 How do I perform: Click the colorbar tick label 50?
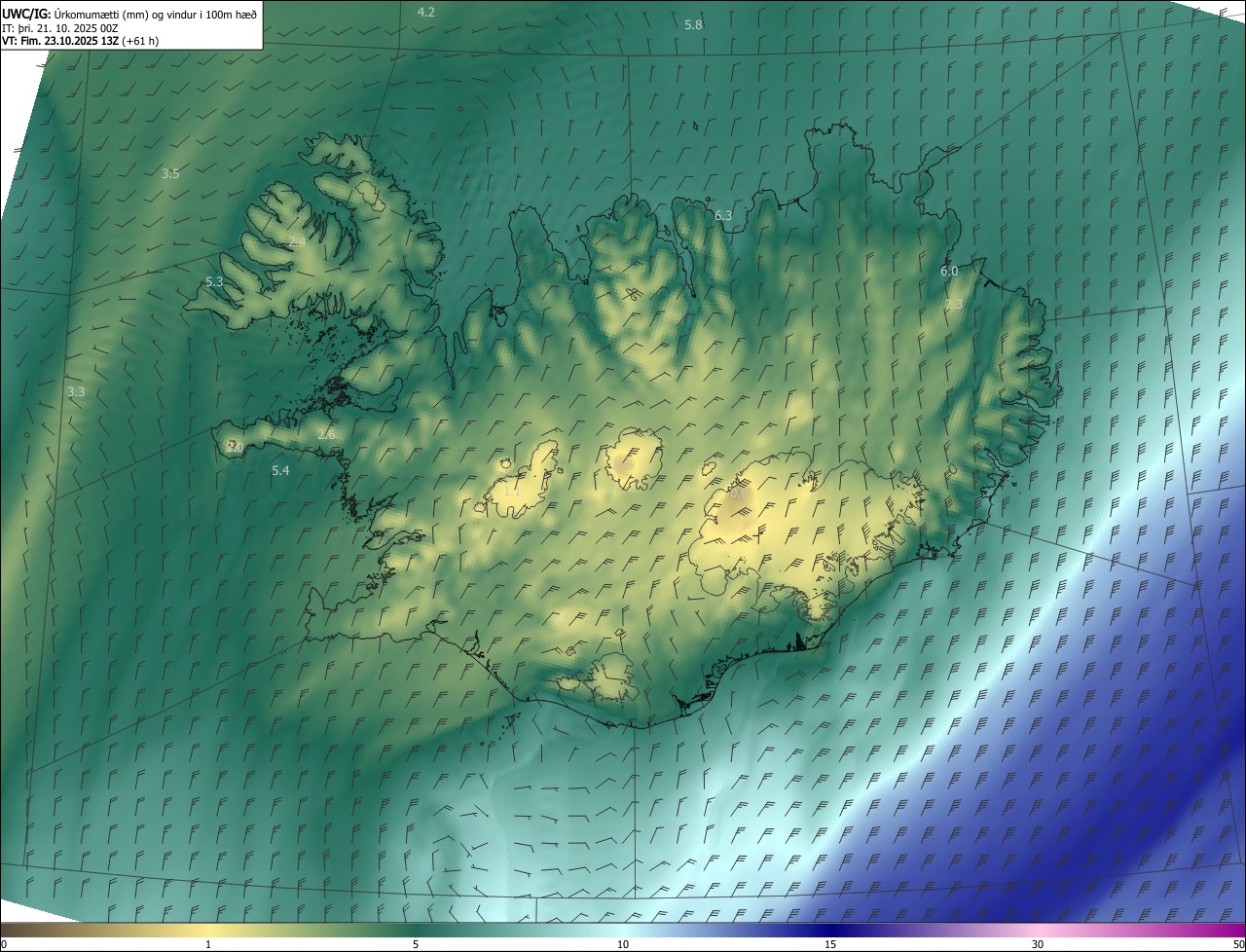1238,944
